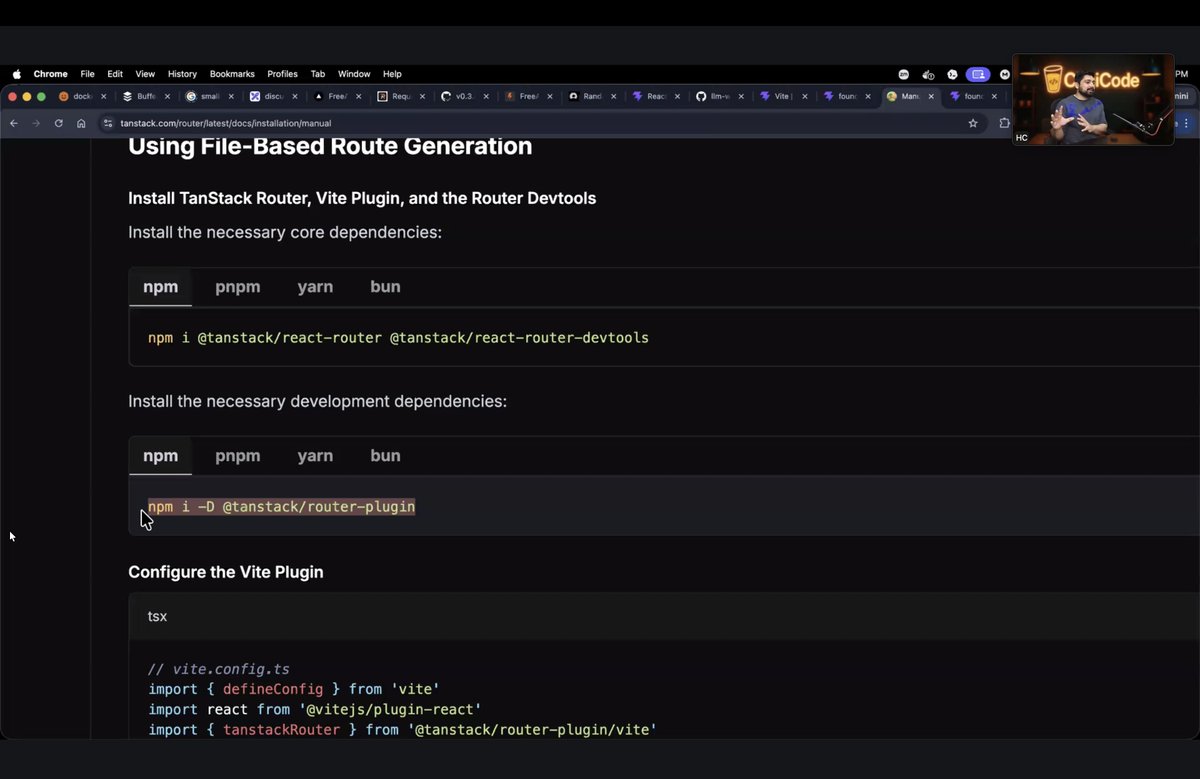Click the 'tsx' code block label

157,616
